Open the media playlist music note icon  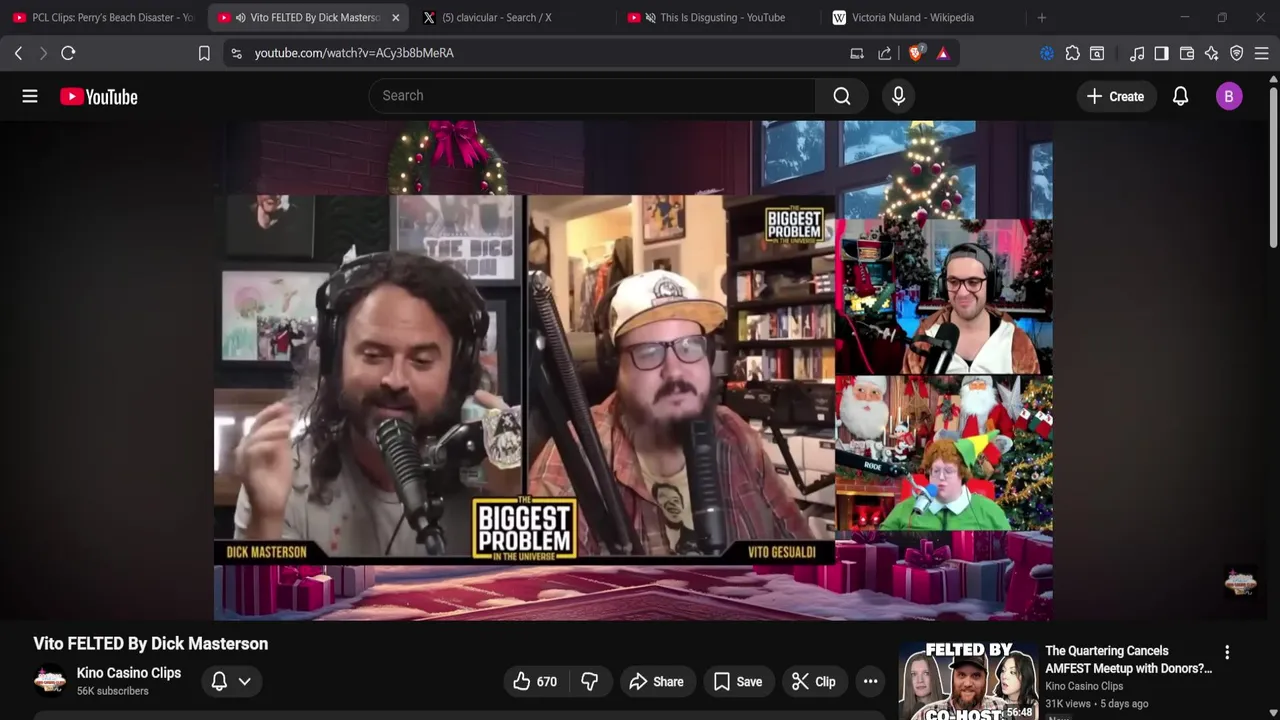[1137, 53]
